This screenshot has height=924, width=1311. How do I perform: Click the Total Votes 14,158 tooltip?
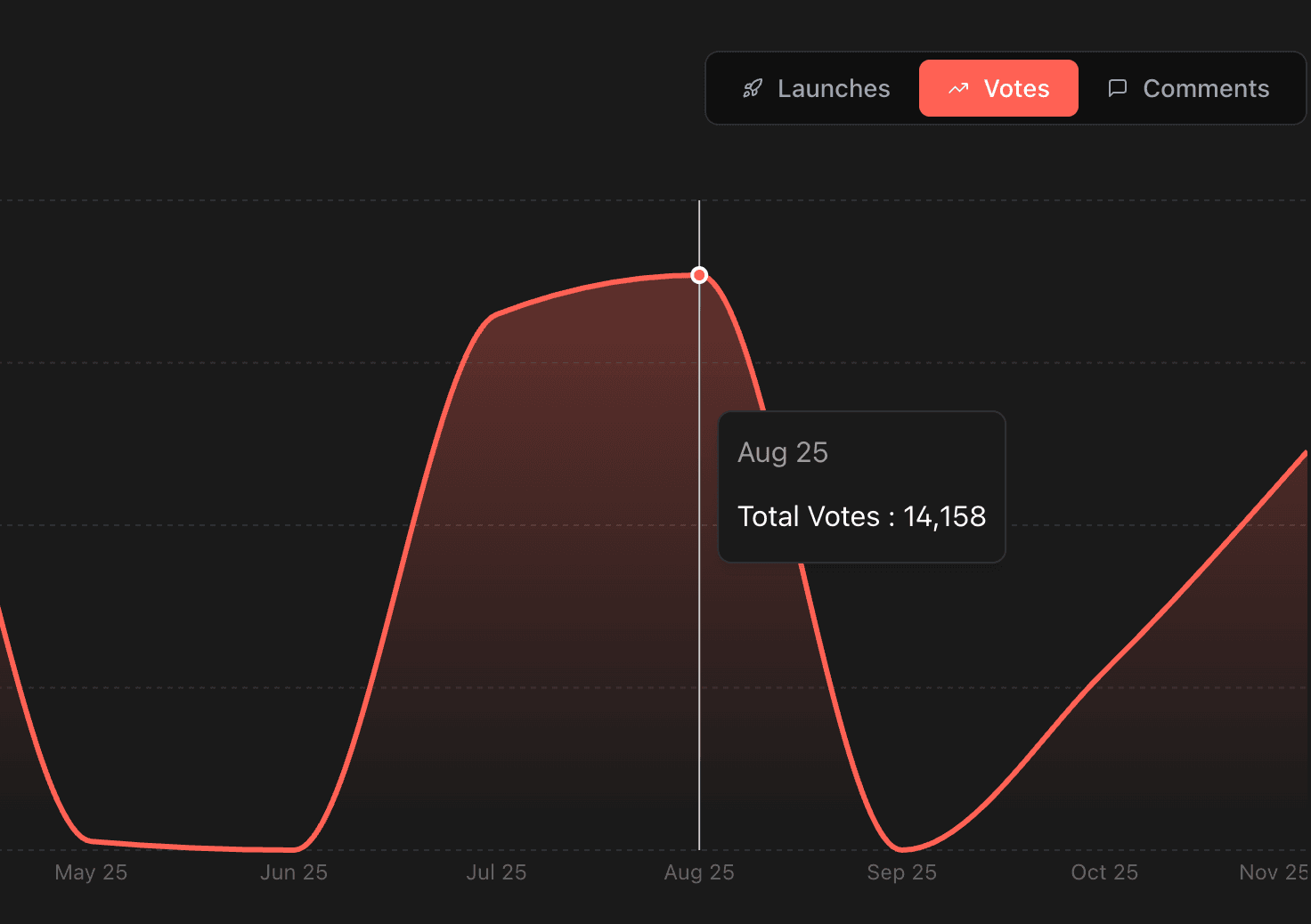pyautogui.click(x=861, y=487)
